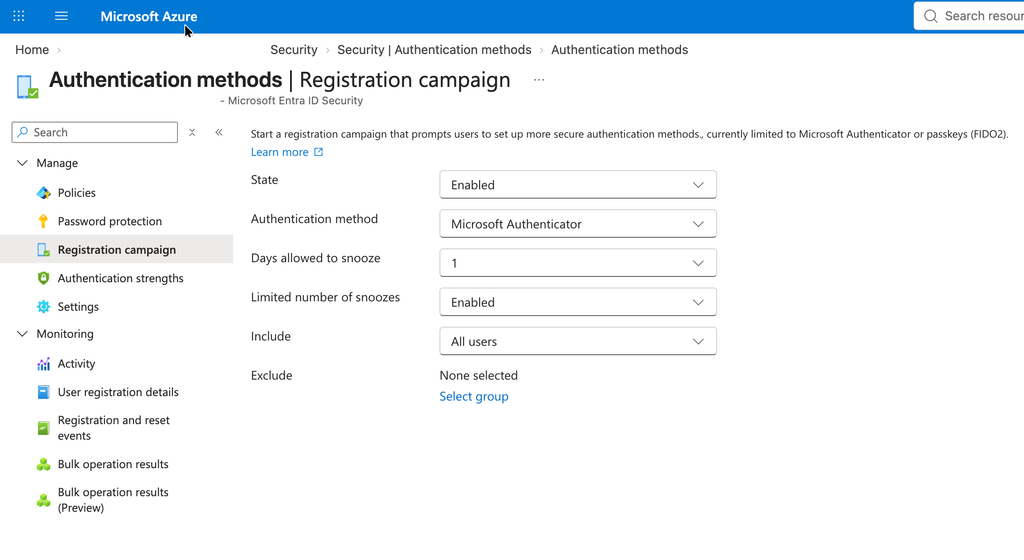Open the Days allowed to snooze dropdown
This screenshot has width=1024, height=560.
[578, 263]
